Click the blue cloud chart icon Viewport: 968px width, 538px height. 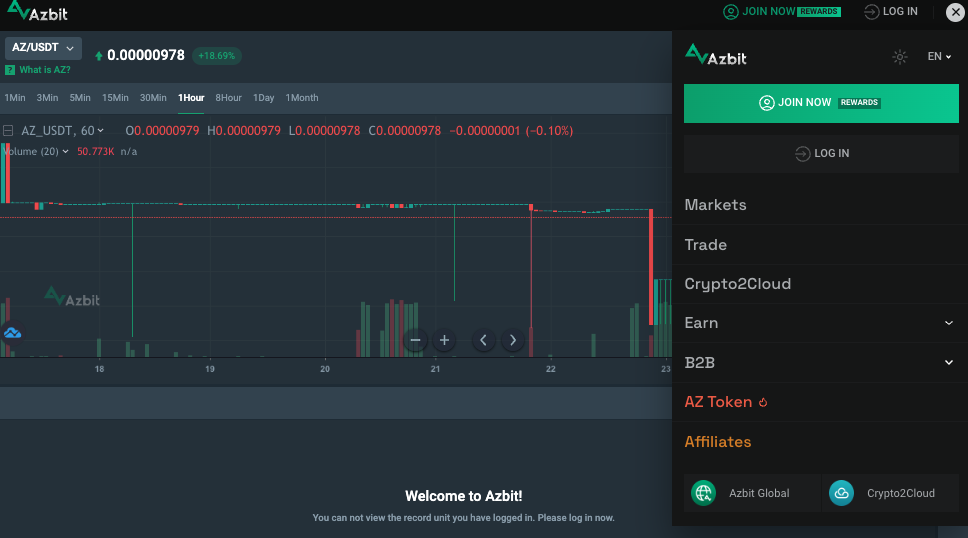coord(12,334)
